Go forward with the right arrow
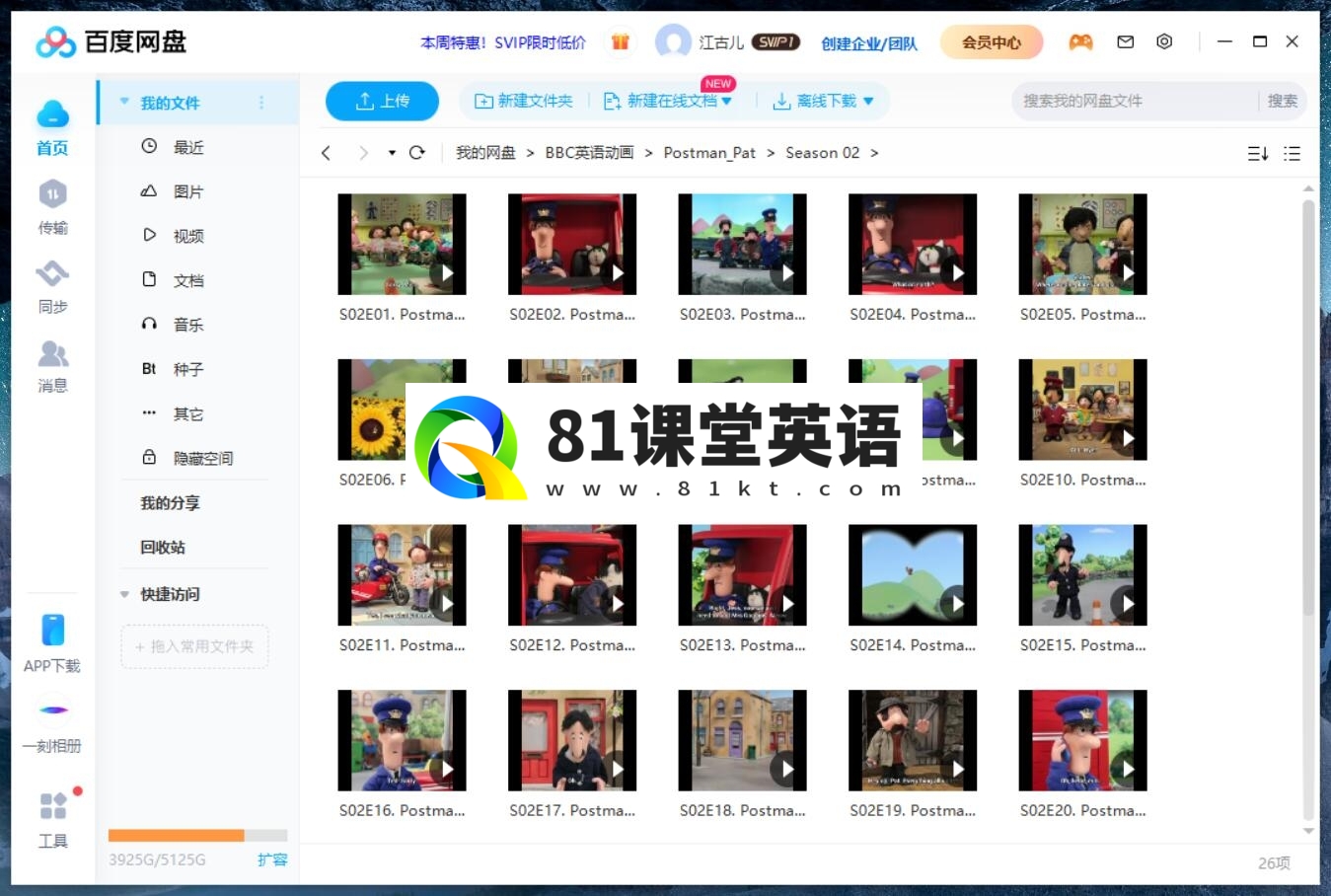 pos(363,153)
